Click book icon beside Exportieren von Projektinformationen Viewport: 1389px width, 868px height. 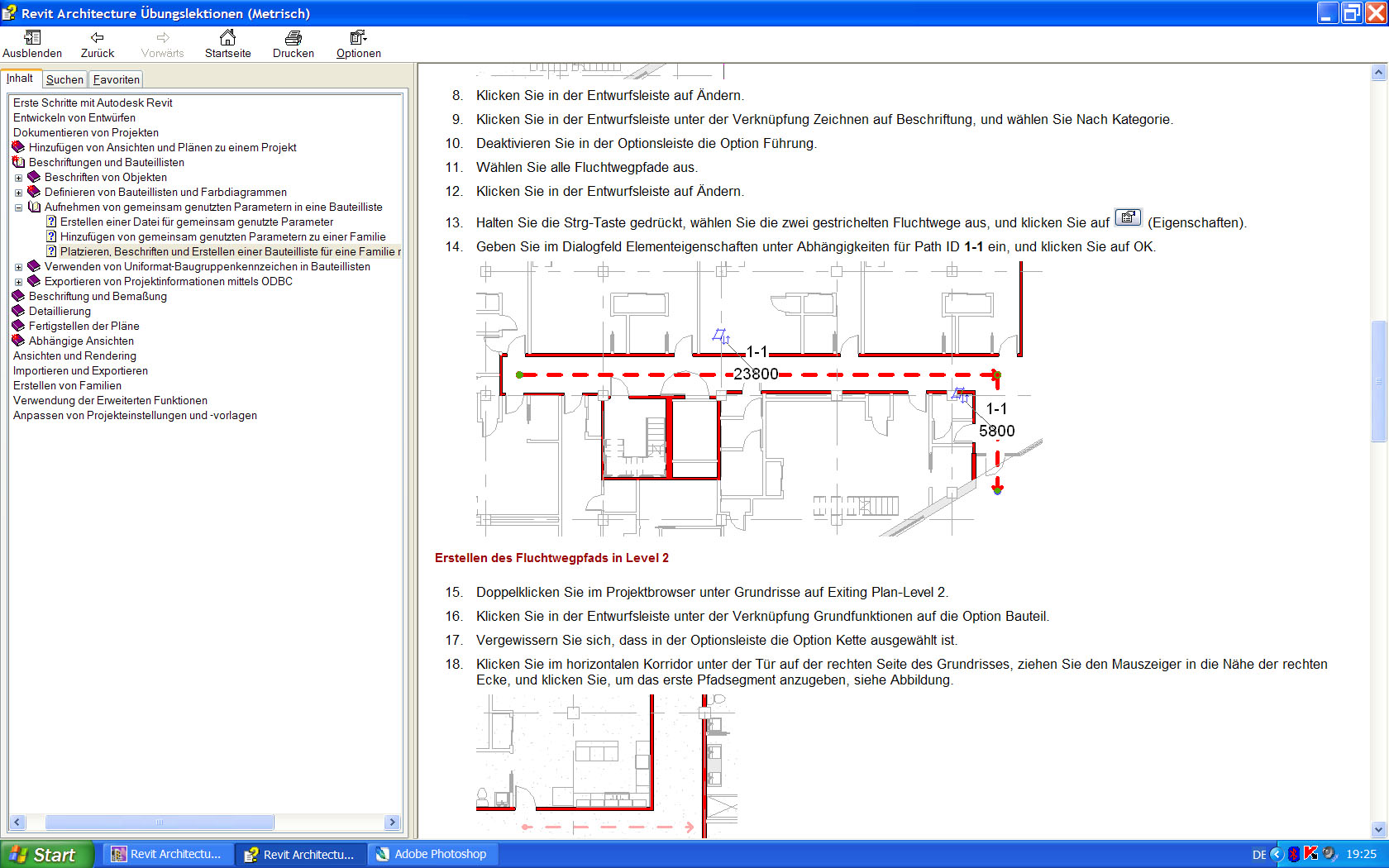34,281
